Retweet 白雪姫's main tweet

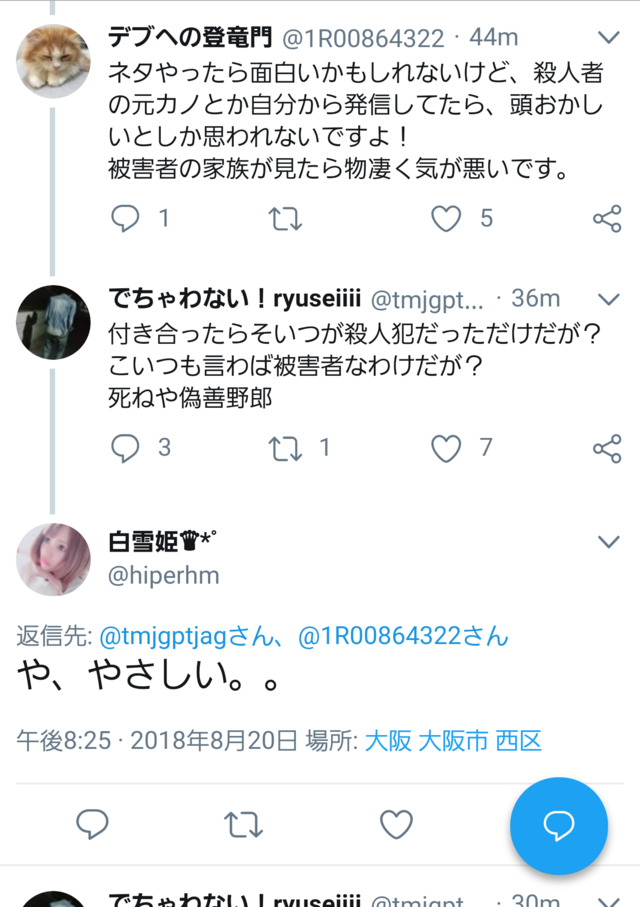click(x=244, y=825)
